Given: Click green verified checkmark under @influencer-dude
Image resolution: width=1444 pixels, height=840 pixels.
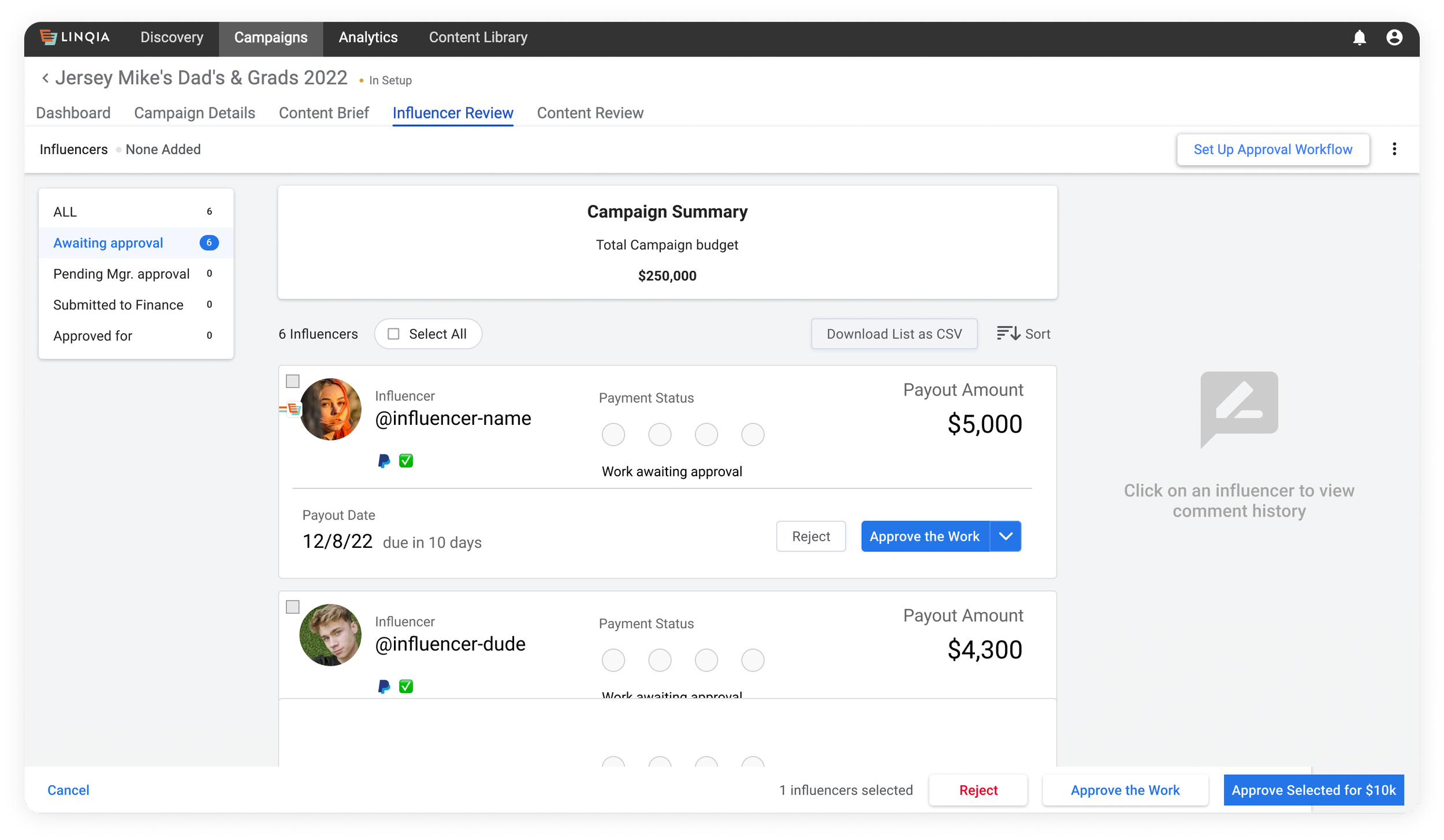Looking at the screenshot, I should (x=406, y=686).
